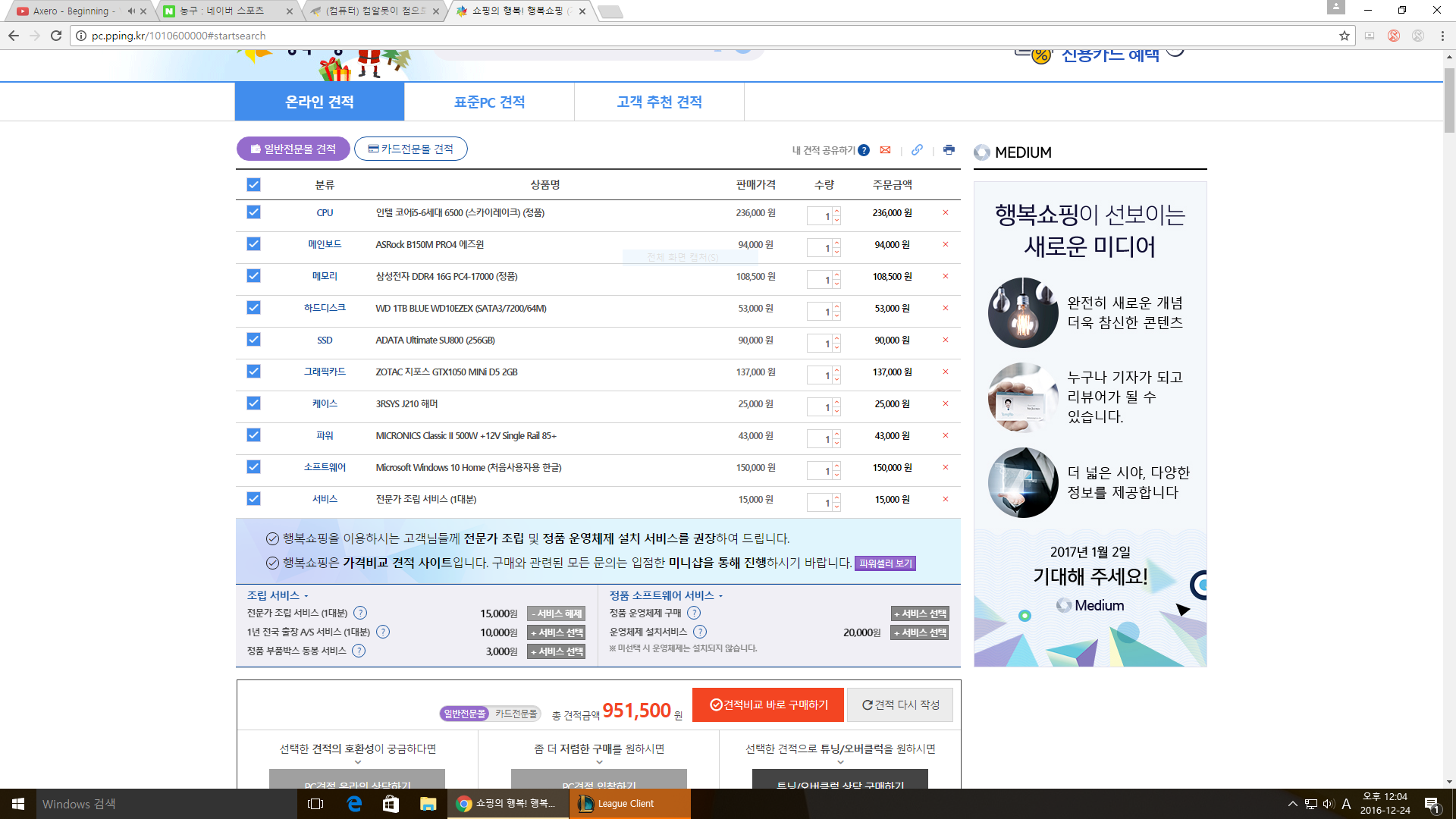Print the quote with the printer icon

949,150
